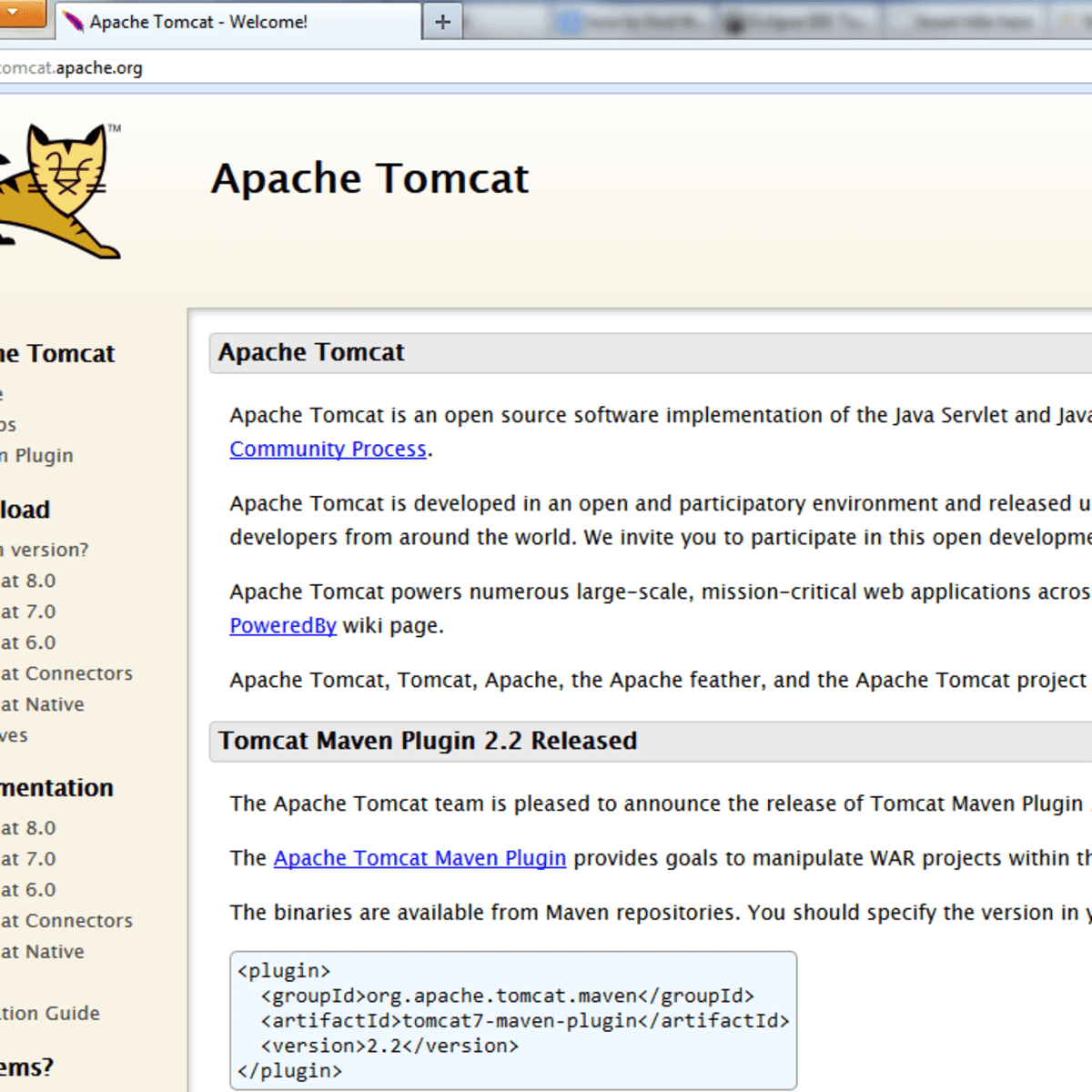Open the sidebar 'Archives' link
Viewport: 1092px width, 1092px height.
pyautogui.click(x=14, y=735)
